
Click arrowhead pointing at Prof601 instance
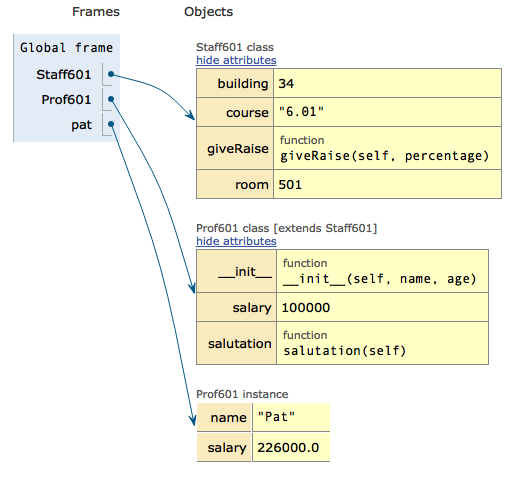click(192, 420)
